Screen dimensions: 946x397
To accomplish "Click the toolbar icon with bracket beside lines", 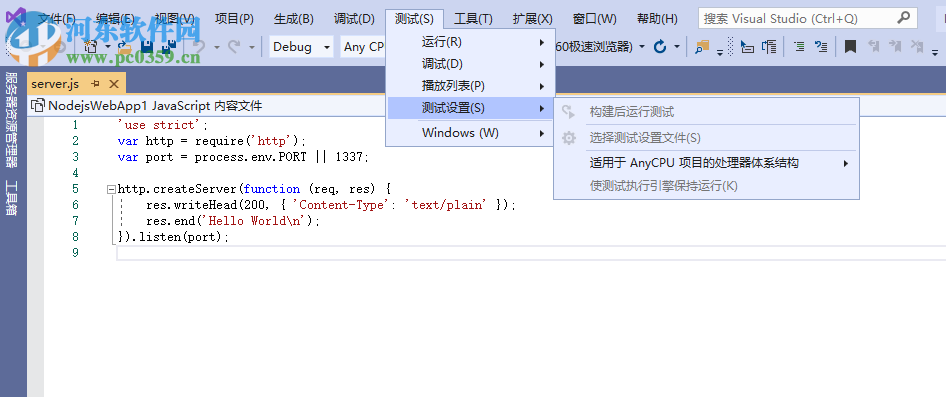I will (769, 46).
